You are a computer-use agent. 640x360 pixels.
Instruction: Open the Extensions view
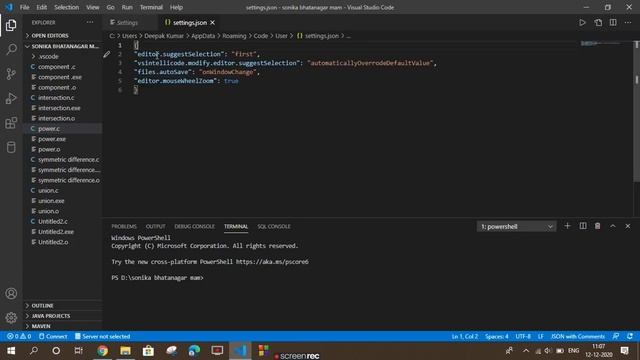11,123
